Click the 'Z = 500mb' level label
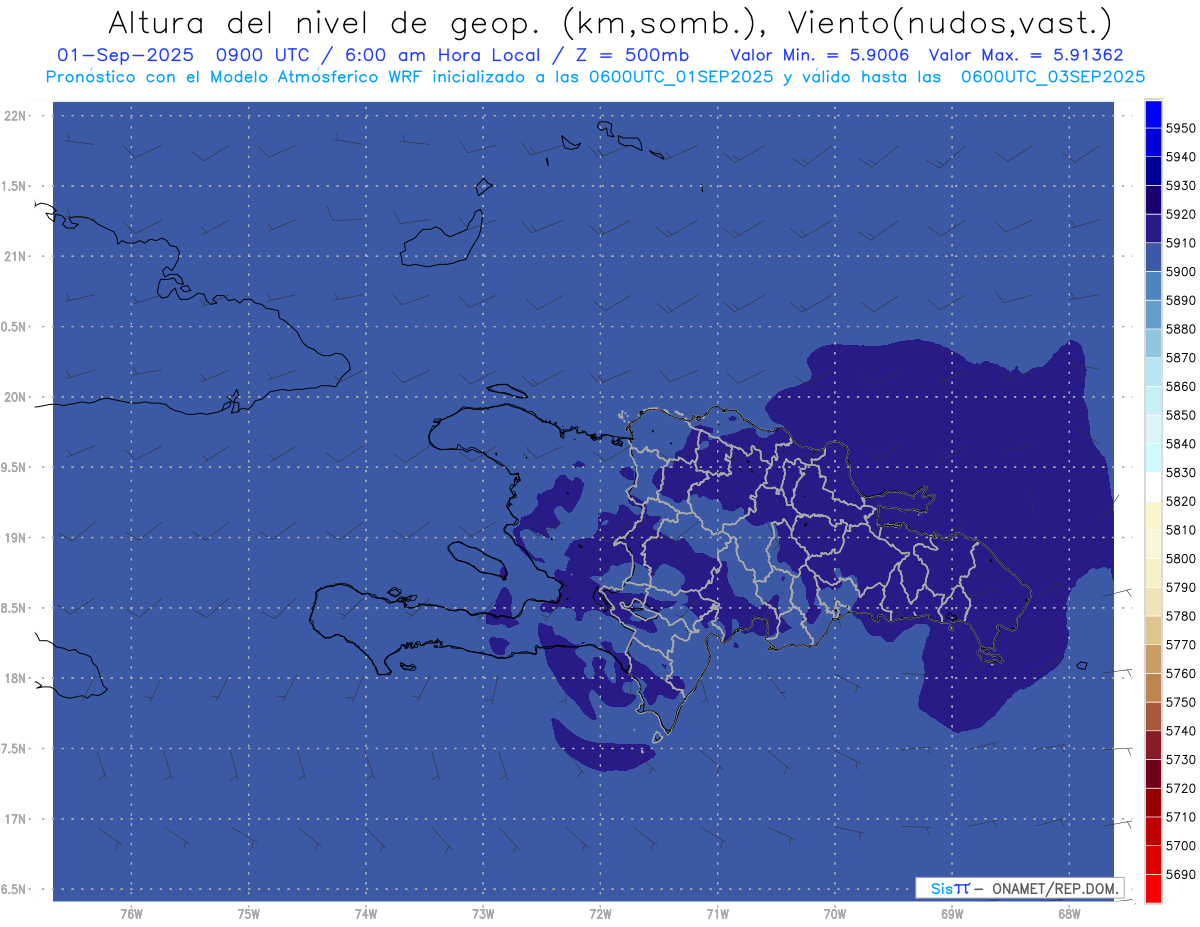This screenshot has width=1200, height=927. [629, 54]
